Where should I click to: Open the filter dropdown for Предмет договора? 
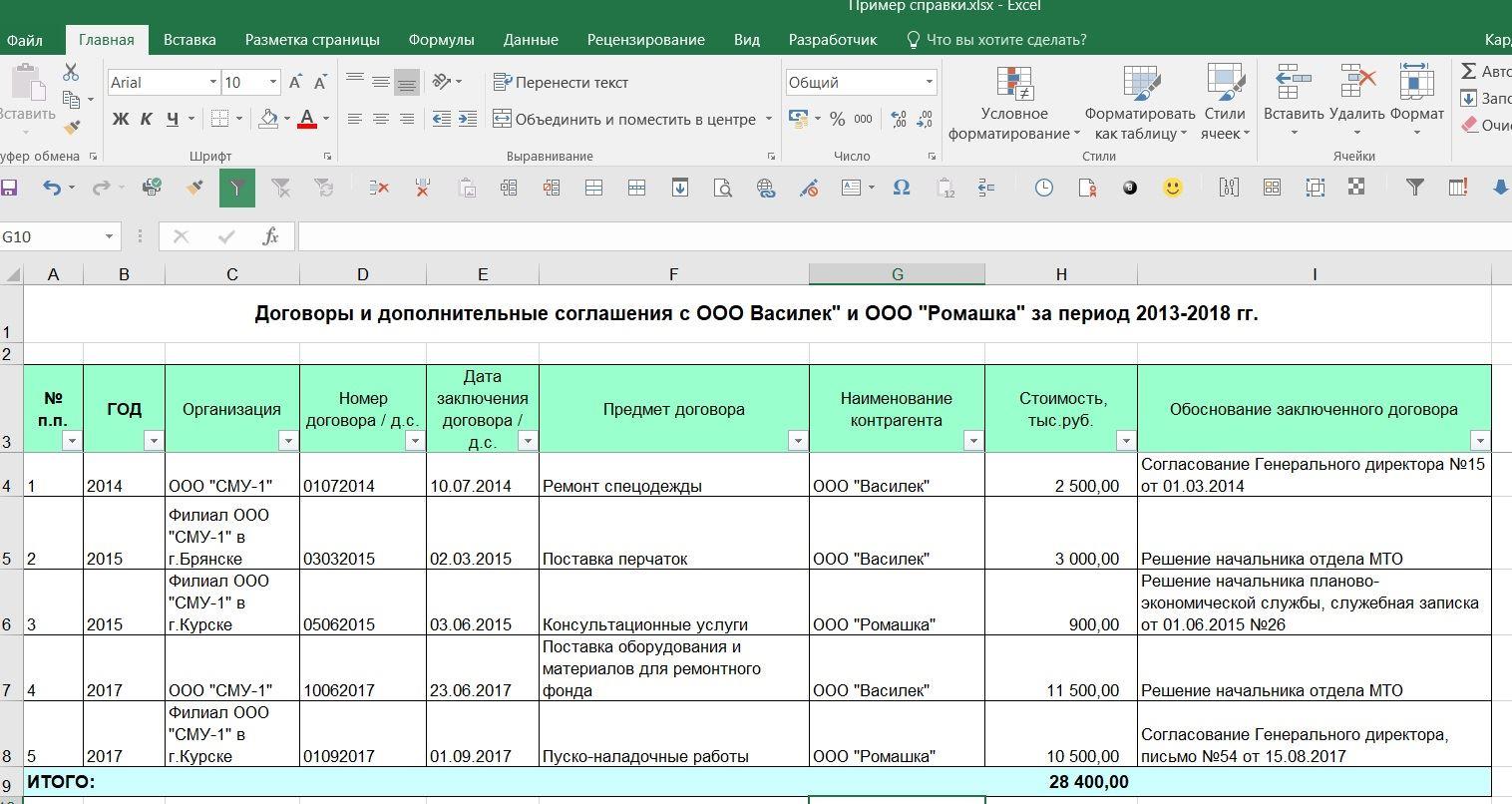click(x=798, y=440)
